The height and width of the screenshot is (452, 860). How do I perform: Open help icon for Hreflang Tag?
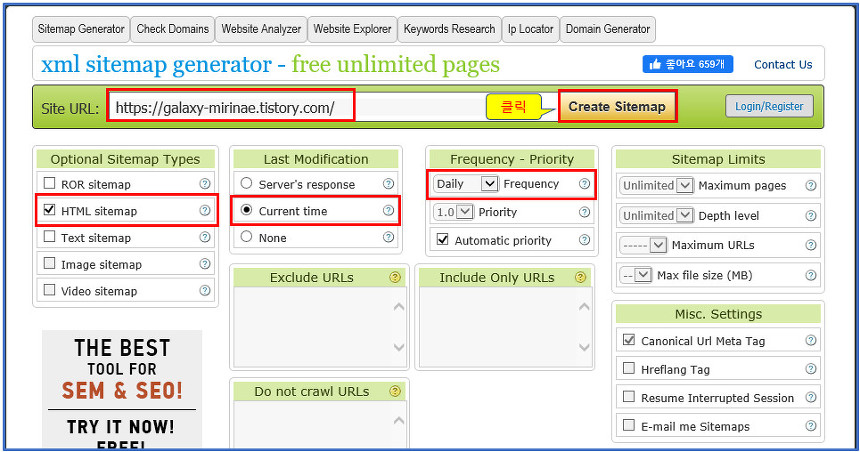point(811,369)
